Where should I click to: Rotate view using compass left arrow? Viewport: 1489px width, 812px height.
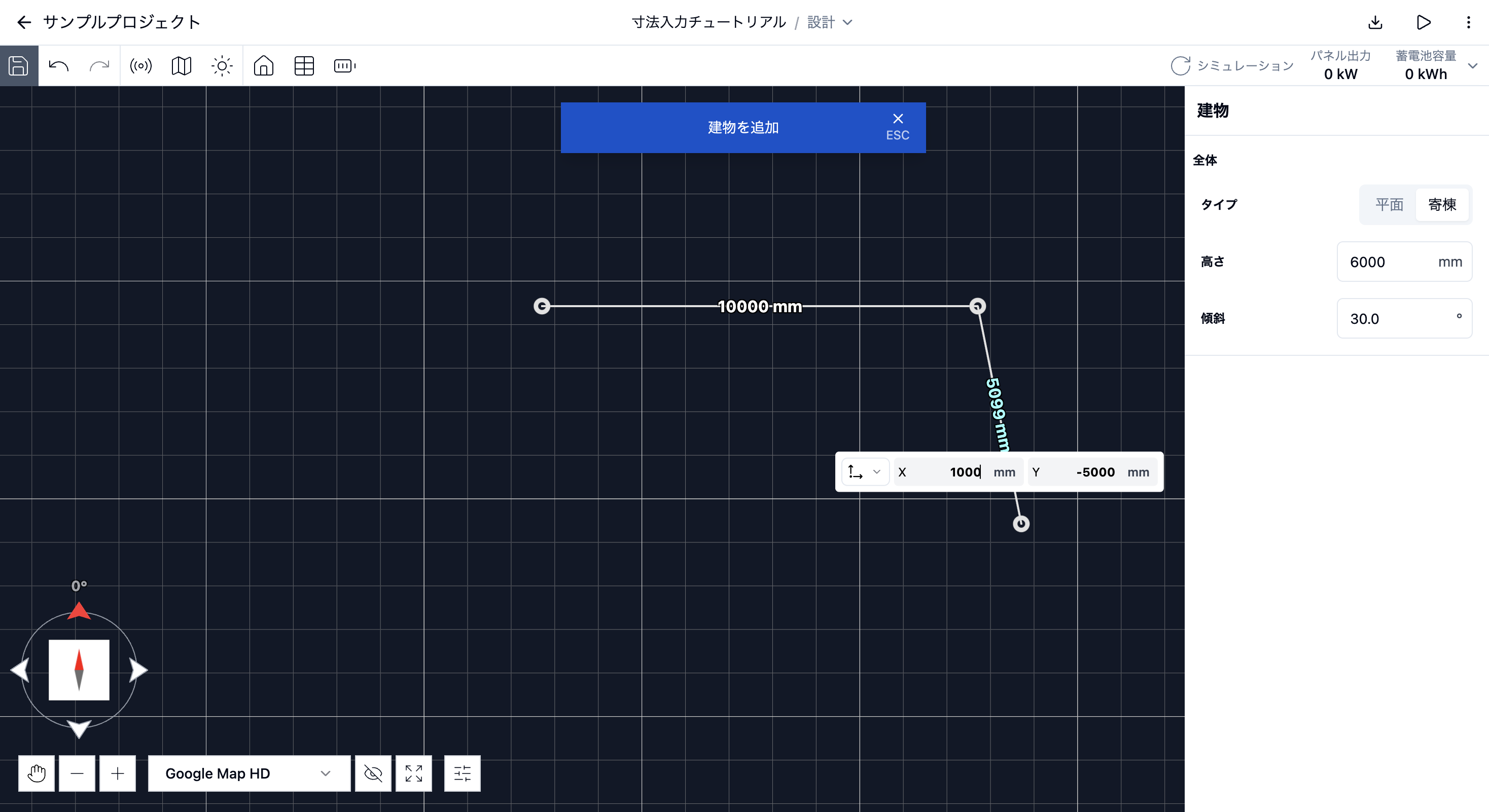(20, 670)
